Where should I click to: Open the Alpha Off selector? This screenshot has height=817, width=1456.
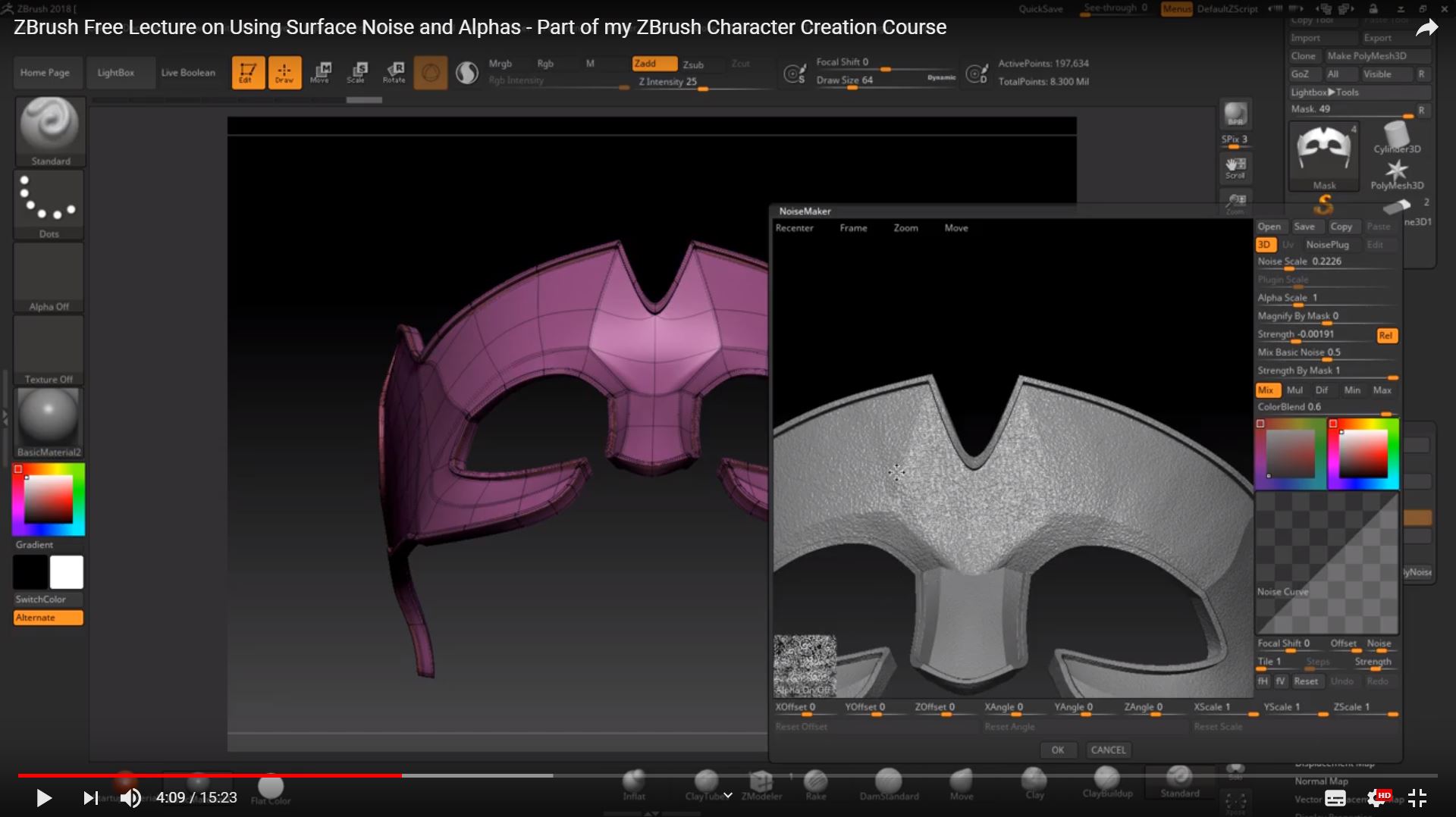pyautogui.click(x=49, y=277)
